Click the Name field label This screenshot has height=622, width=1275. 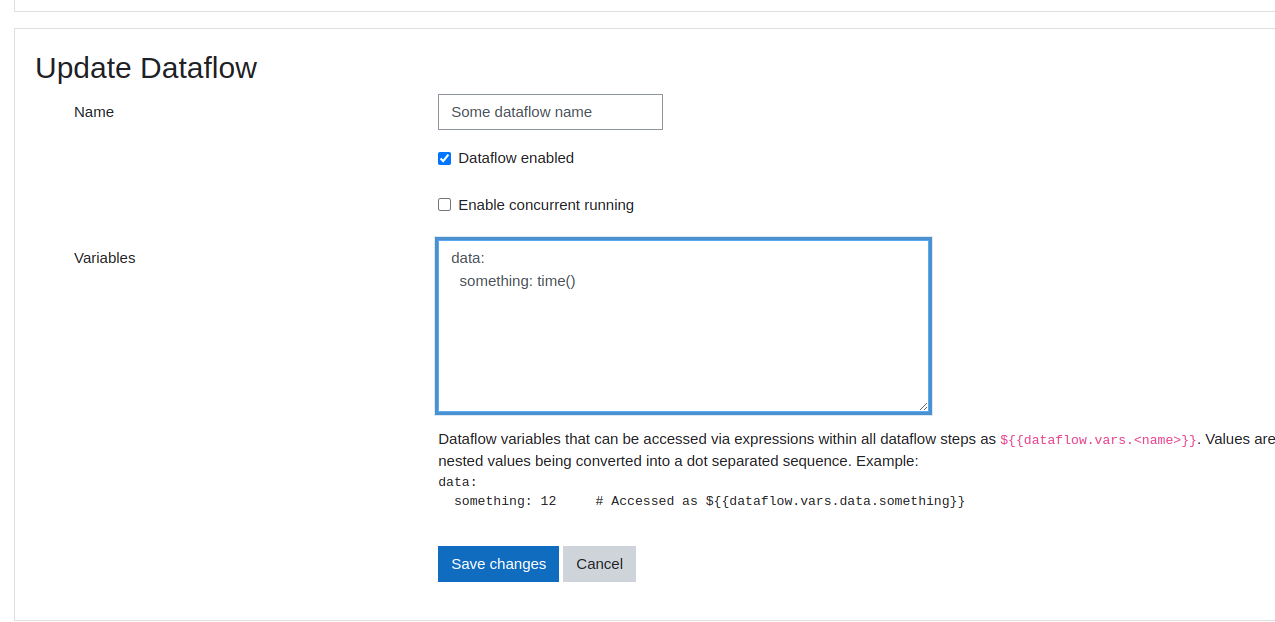93,112
